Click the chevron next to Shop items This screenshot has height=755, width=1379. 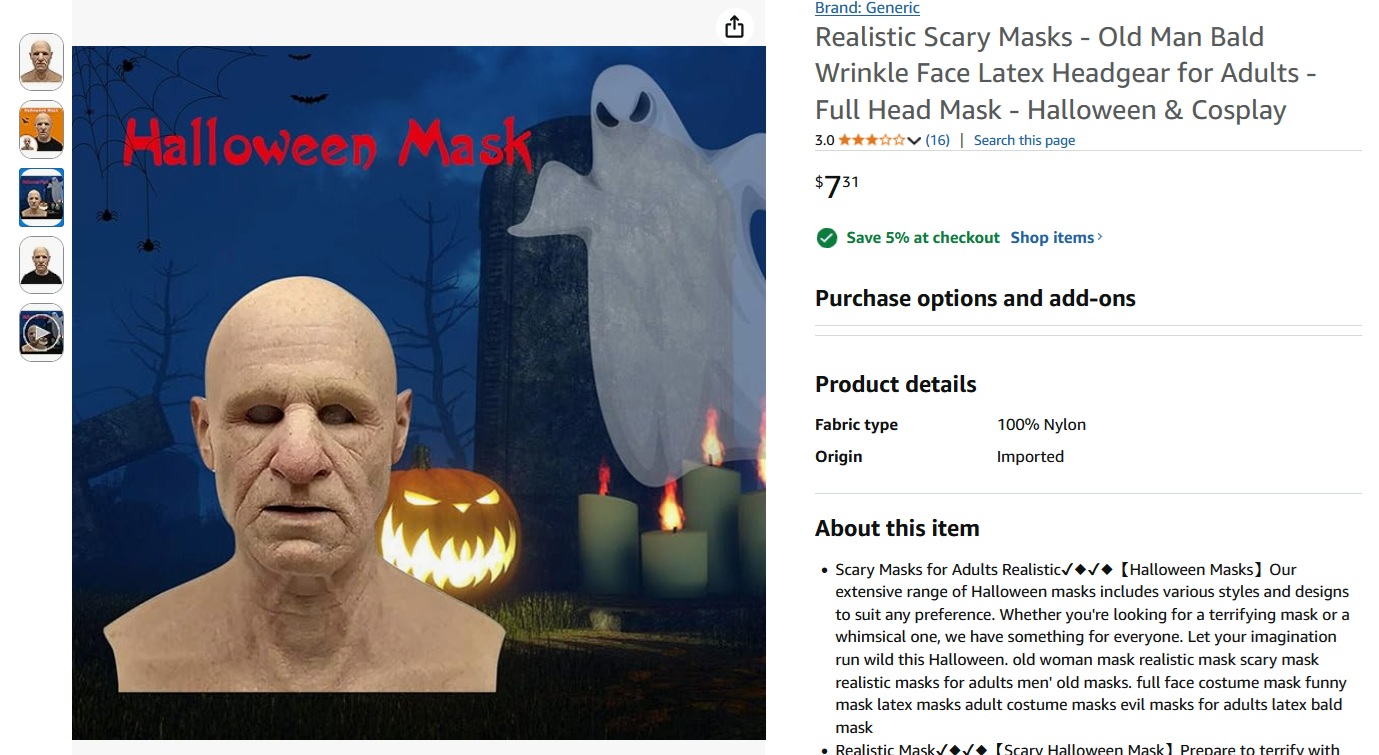point(1100,237)
